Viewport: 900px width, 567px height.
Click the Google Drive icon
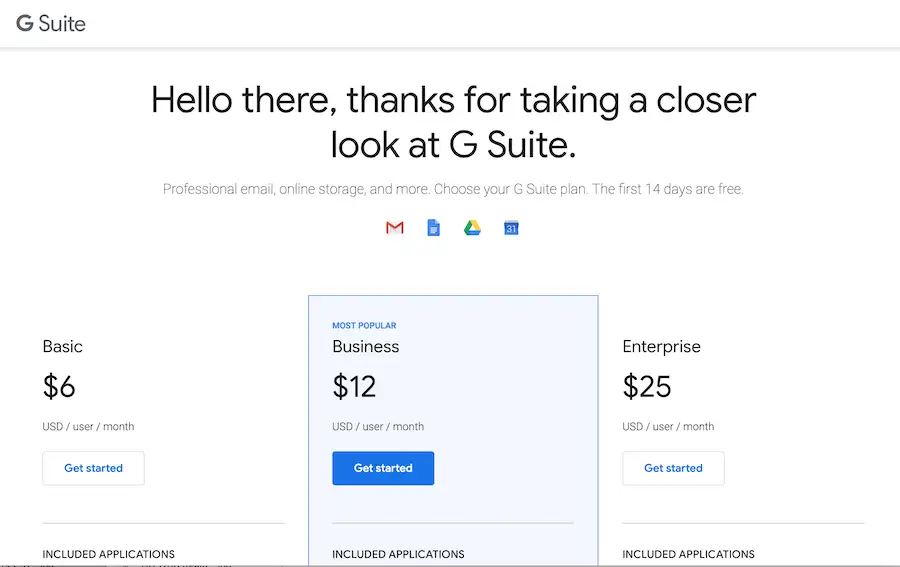point(472,228)
